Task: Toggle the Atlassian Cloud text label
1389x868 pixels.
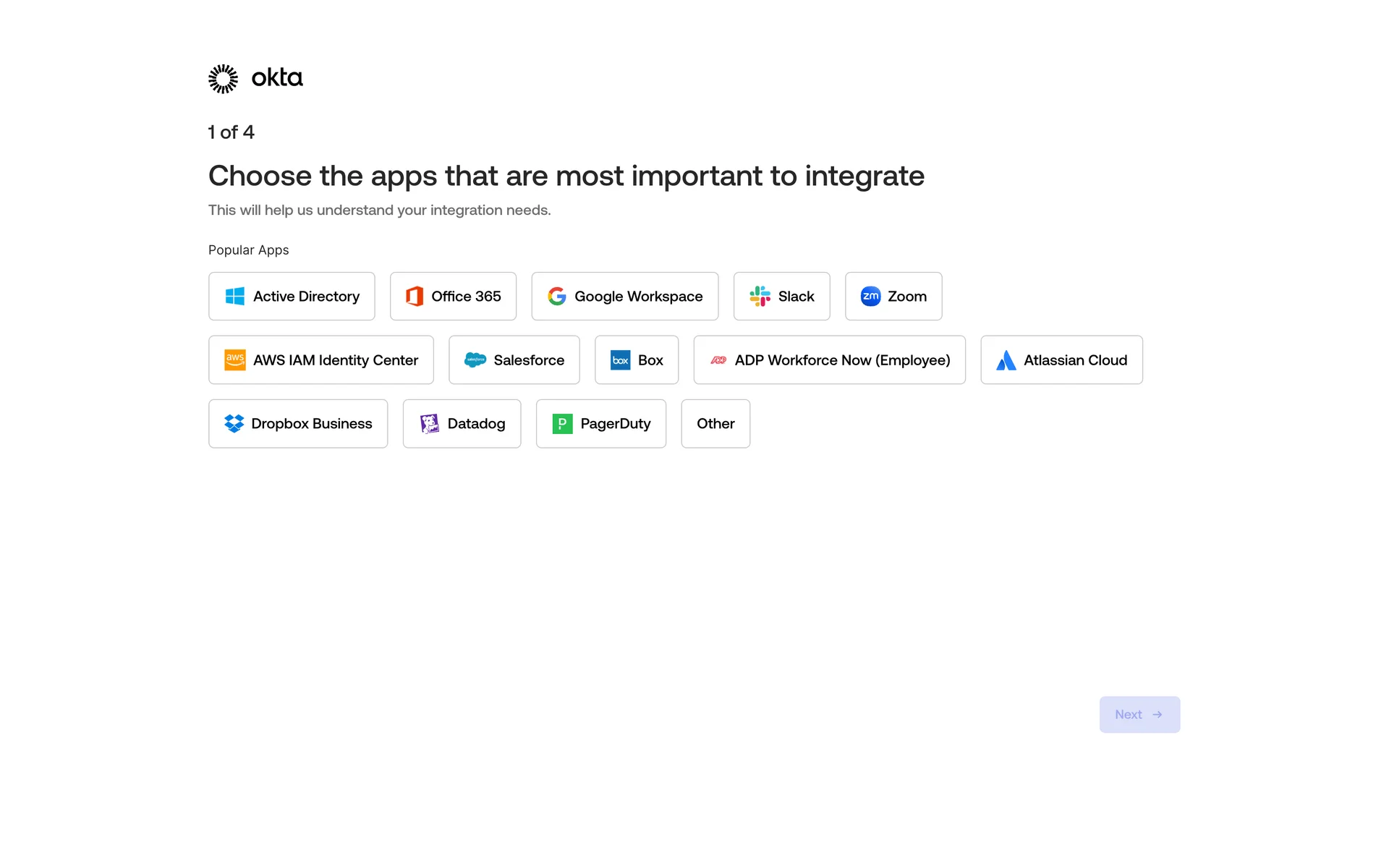Action: pyautogui.click(x=1075, y=360)
